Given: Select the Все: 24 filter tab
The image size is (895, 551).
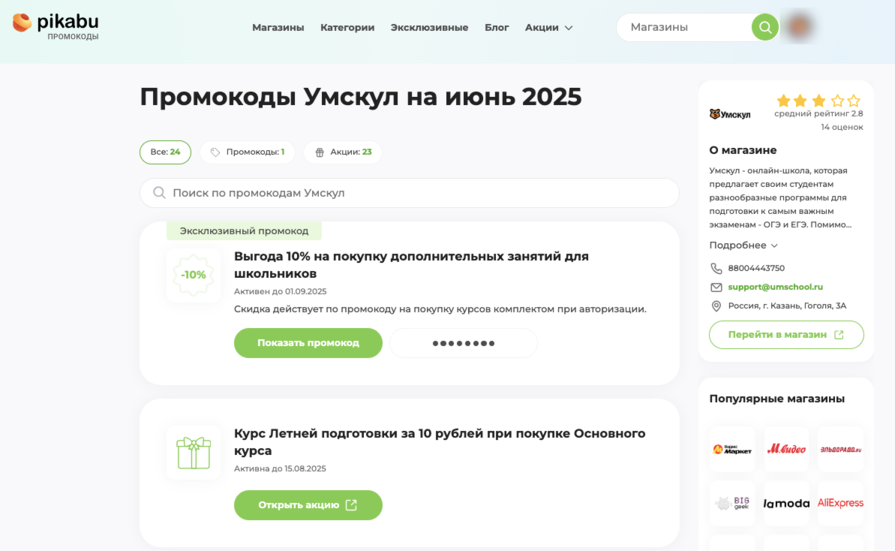Looking at the screenshot, I should (165, 152).
